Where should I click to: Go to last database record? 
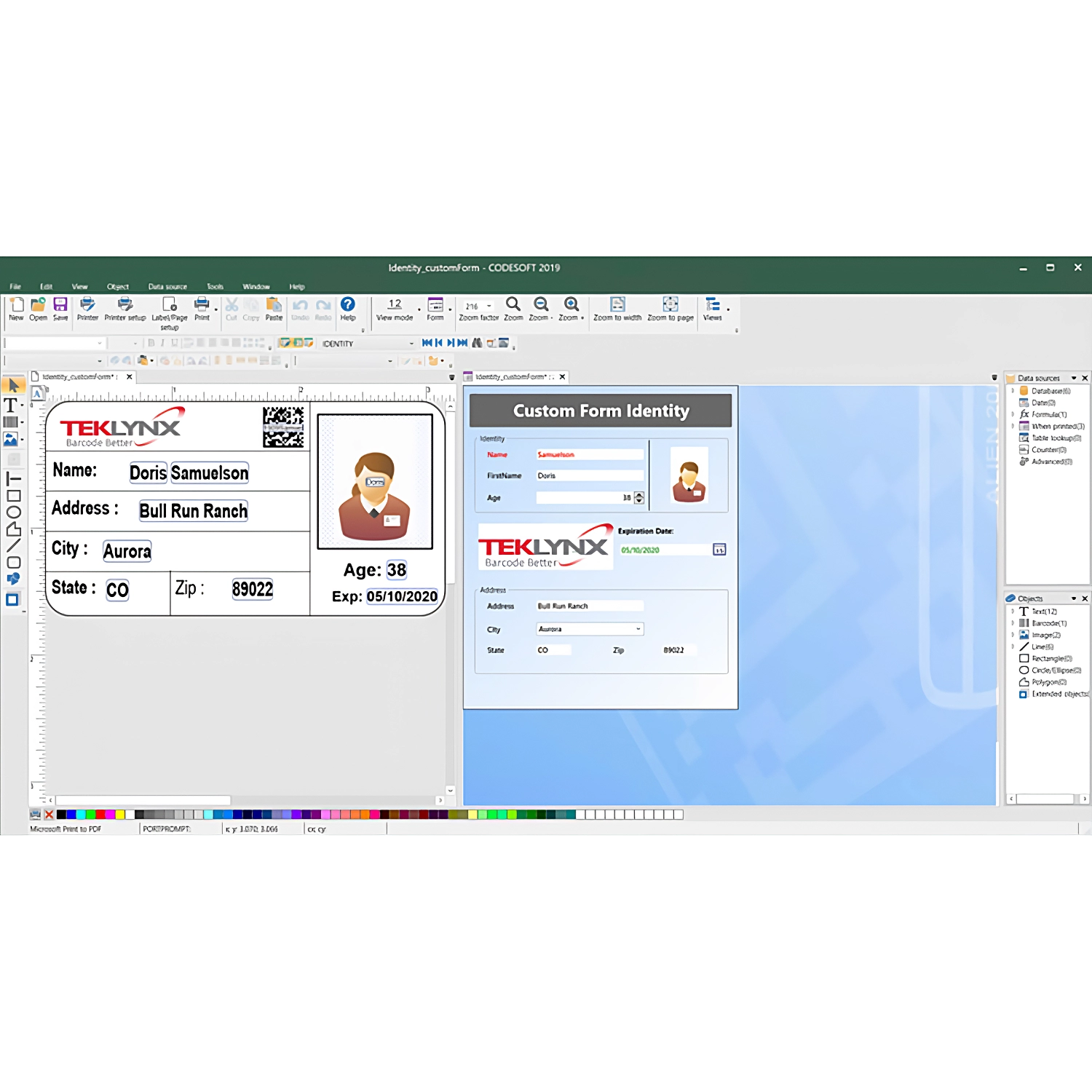pos(462,343)
